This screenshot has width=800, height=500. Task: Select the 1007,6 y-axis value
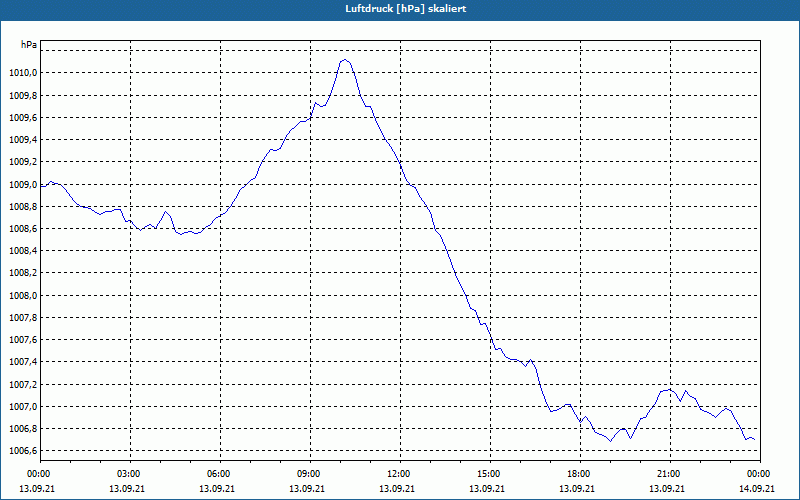tap(23, 340)
